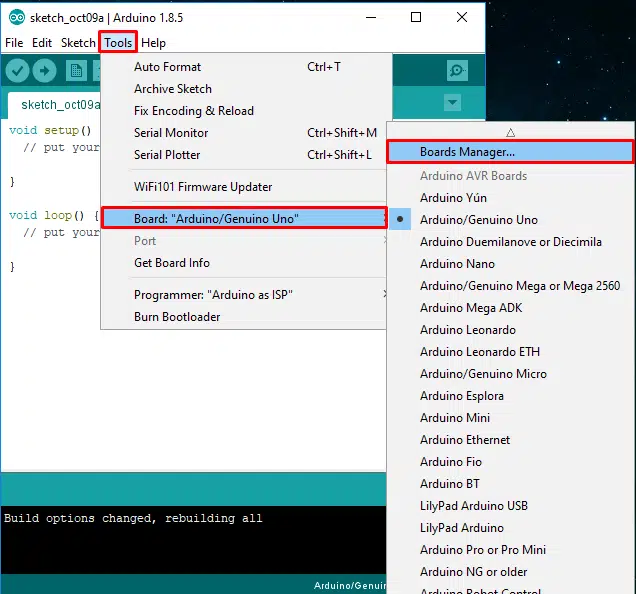Choose Arduino Fio board

coord(511,461)
